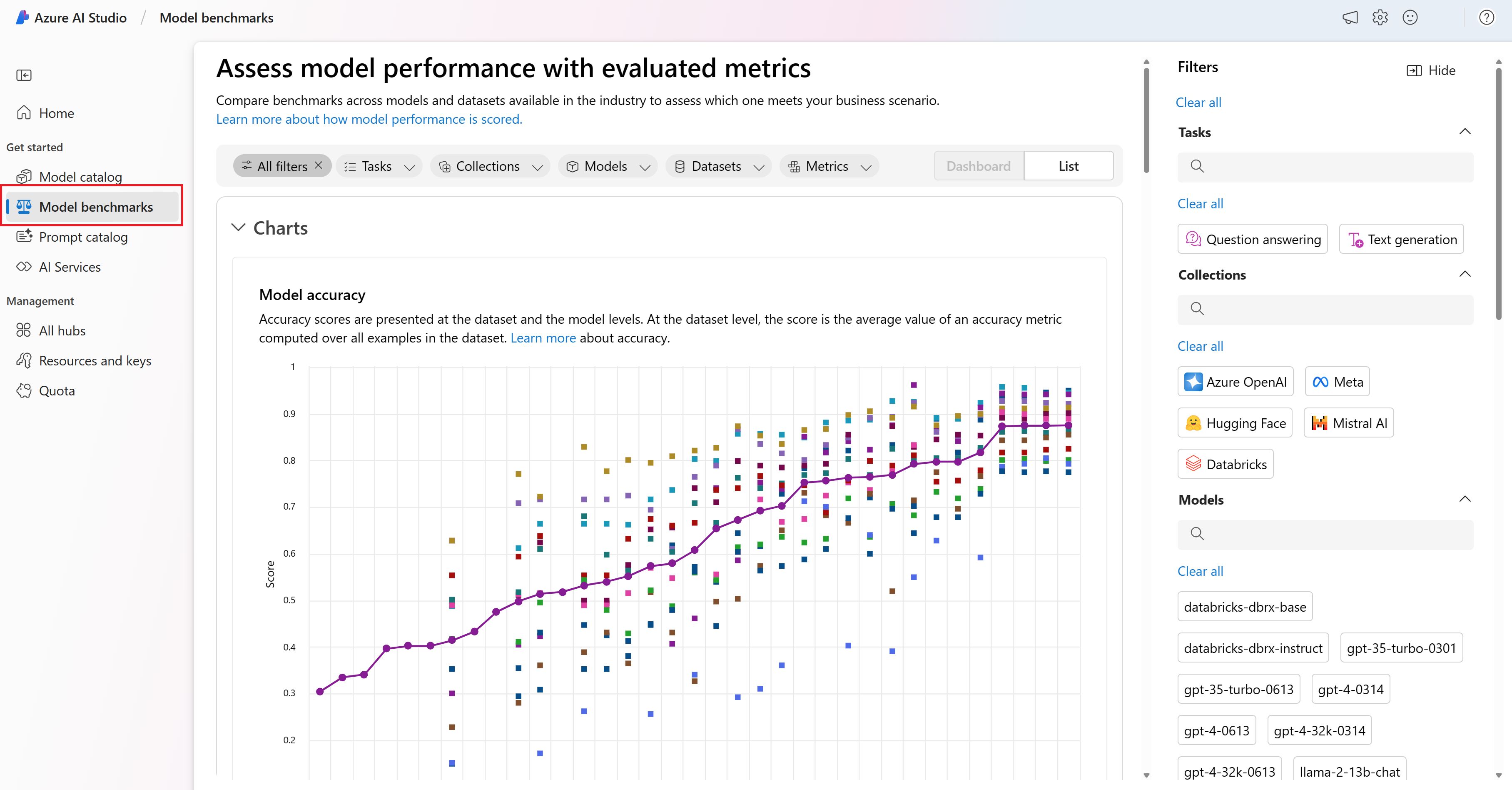Toggle the gpt-4-0613 model filter
Screen dimensions: 1512x790
(1216, 730)
